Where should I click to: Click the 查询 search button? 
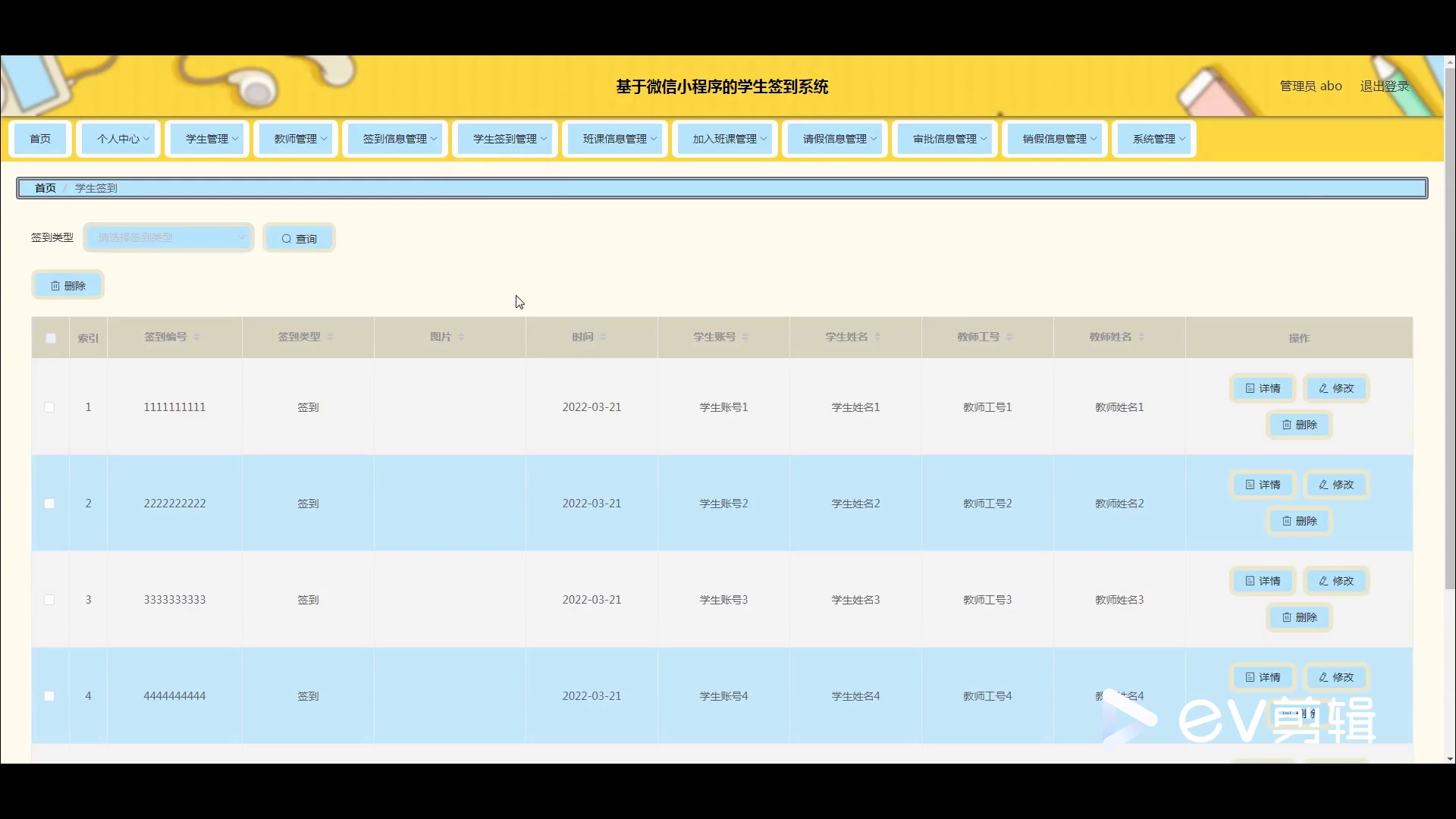click(299, 238)
